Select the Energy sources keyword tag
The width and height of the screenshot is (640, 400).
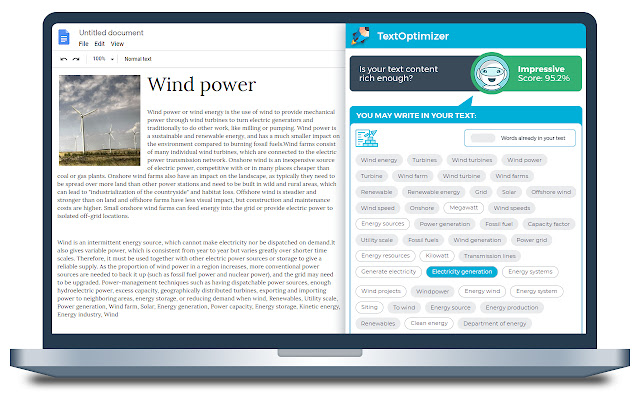tap(382, 224)
